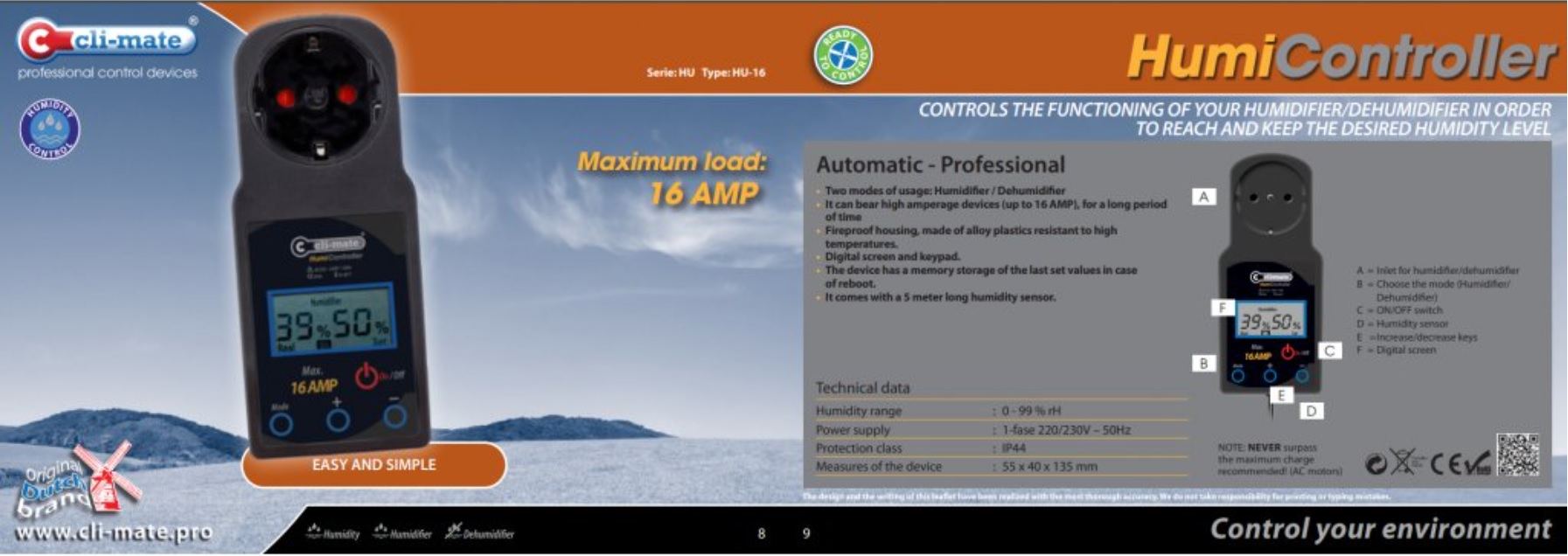1568x556 pixels.
Task: Click the Humidity icon in the black footer
Action: 333,532
